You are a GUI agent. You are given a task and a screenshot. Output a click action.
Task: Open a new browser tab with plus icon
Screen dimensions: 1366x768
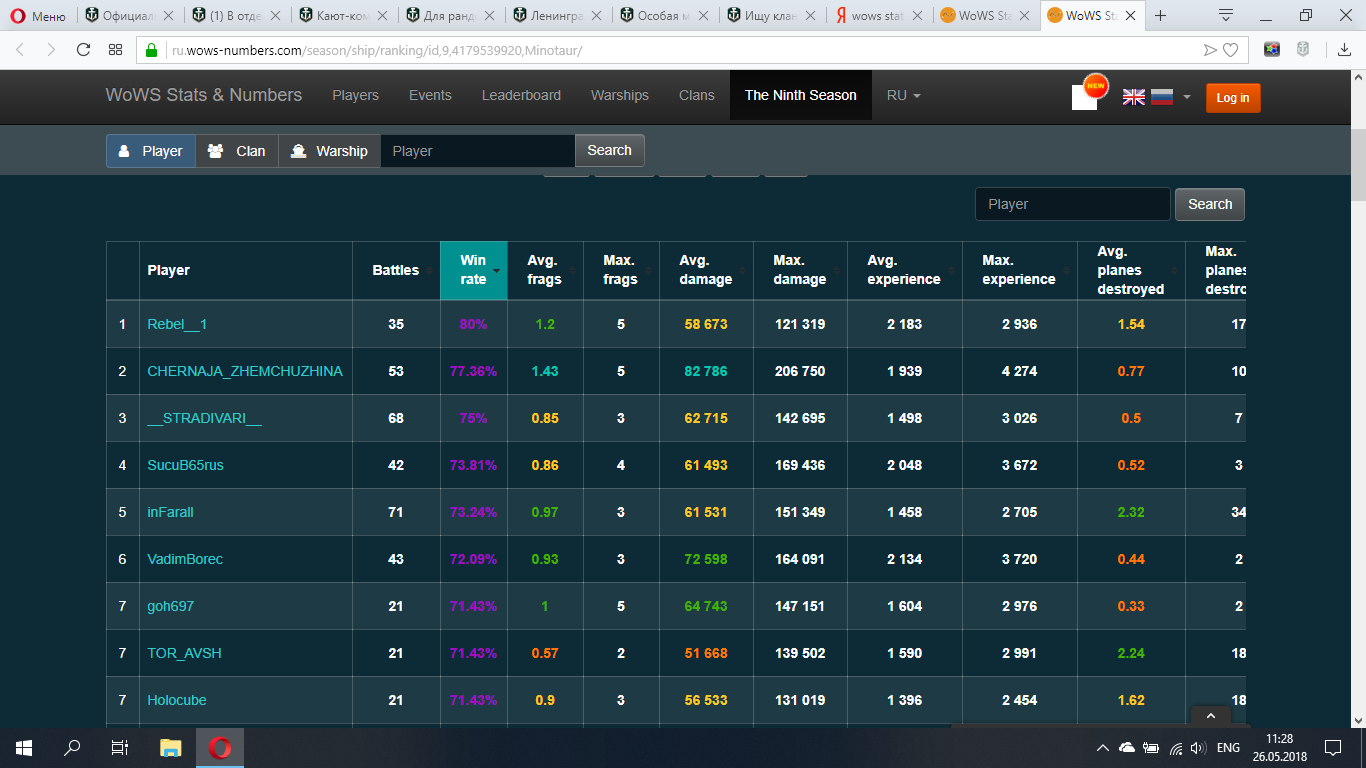(x=1161, y=15)
